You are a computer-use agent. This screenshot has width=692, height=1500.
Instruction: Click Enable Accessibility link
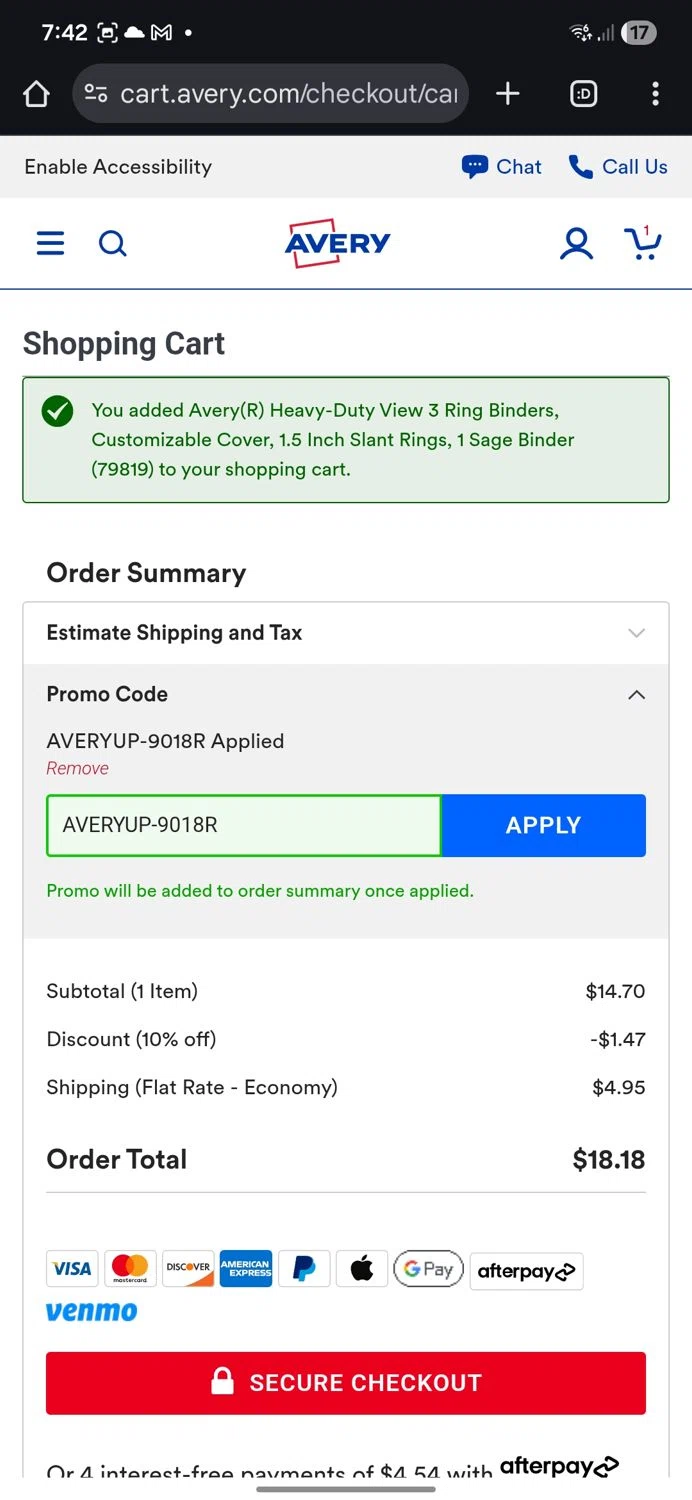click(118, 167)
